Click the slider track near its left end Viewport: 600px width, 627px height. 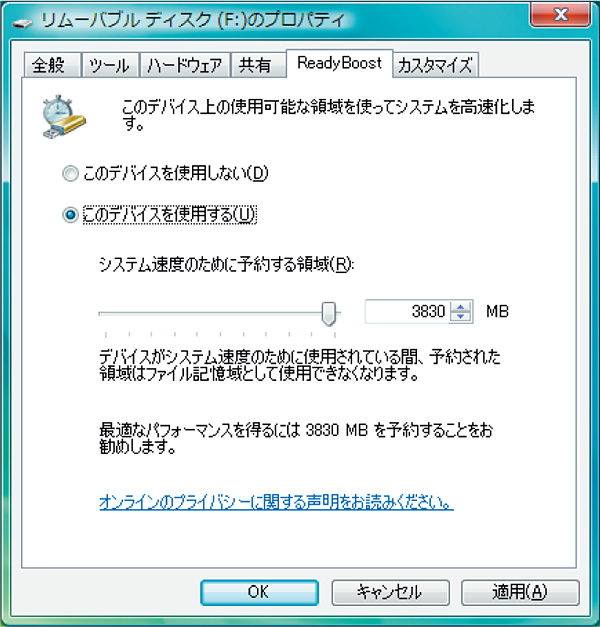coord(110,314)
